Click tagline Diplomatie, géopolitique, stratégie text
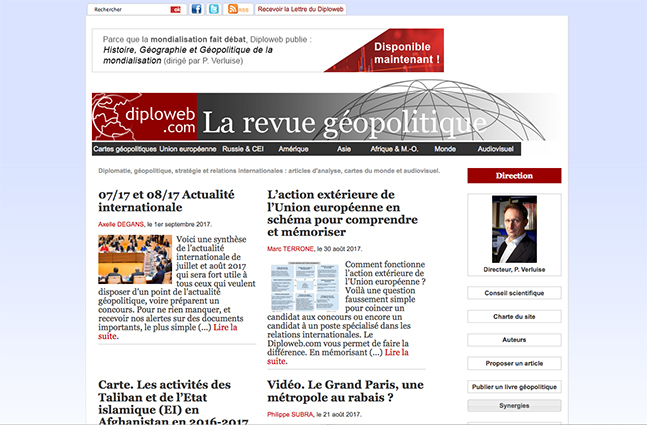The width and height of the screenshot is (647, 425). (269, 170)
